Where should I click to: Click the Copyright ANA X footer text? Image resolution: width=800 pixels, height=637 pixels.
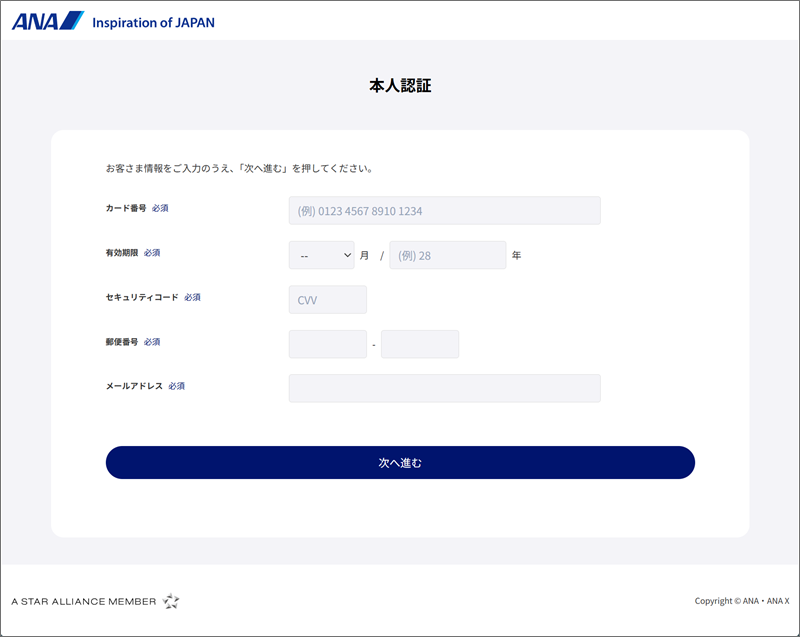[741, 601]
